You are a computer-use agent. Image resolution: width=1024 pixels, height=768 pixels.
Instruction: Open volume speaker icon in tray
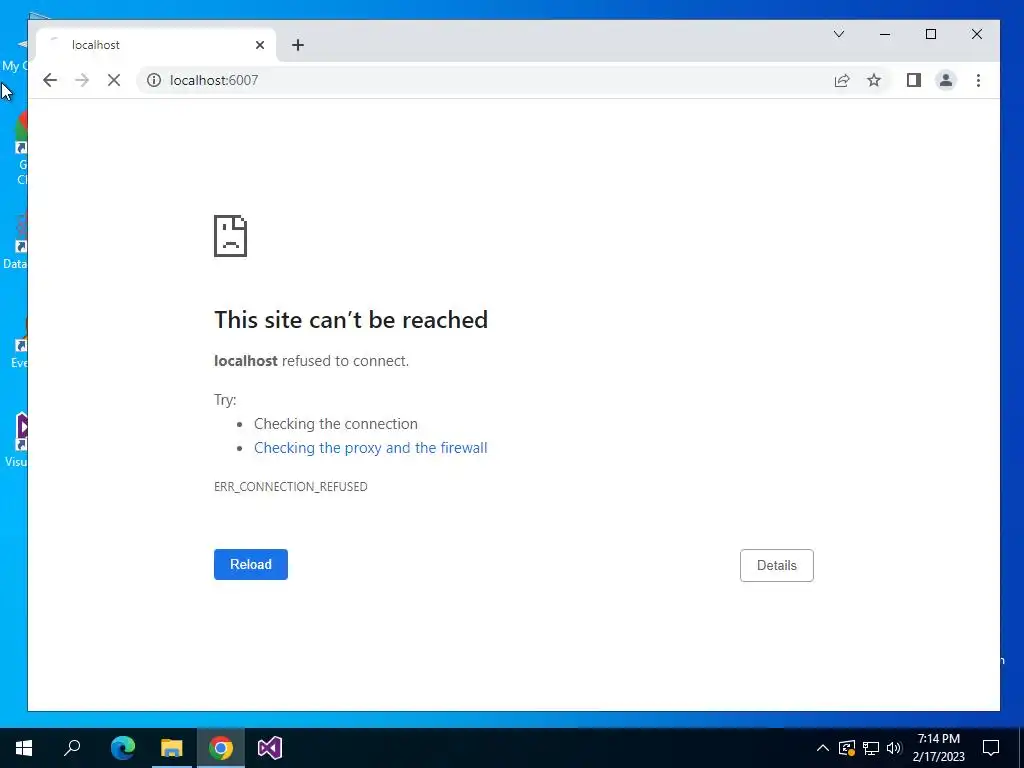pyautogui.click(x=894, y=748)
